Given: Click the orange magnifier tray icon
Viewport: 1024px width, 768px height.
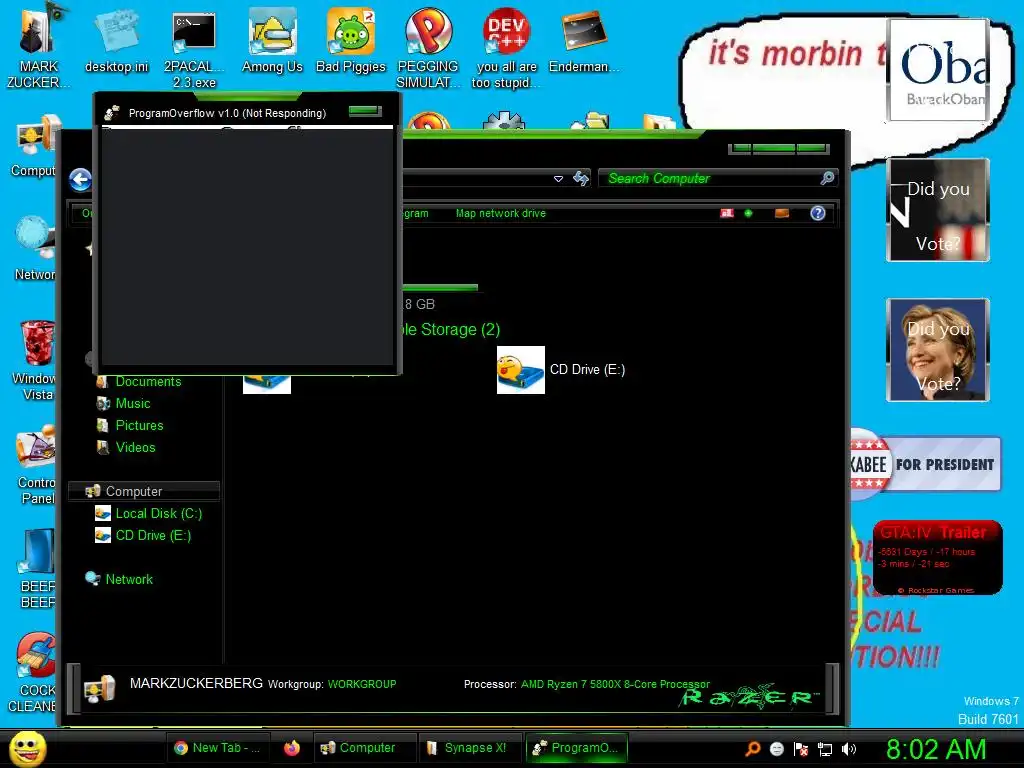Looking at the screenshot, I should pos(752,749).
